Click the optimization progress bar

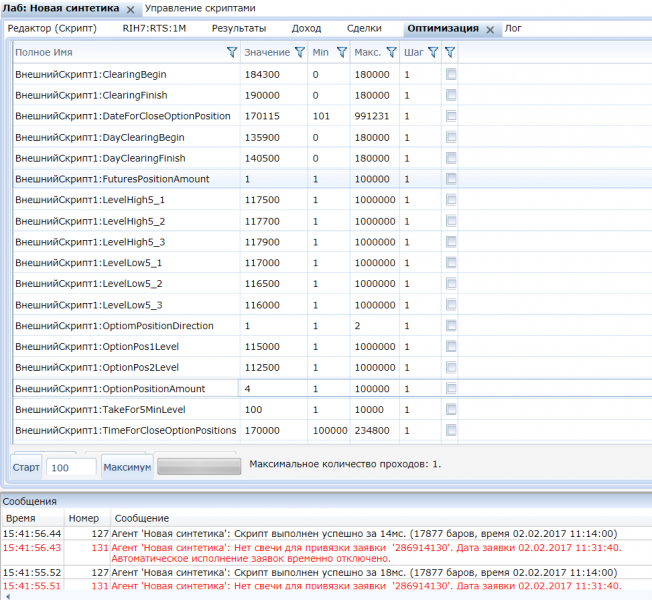click(199, 466)
